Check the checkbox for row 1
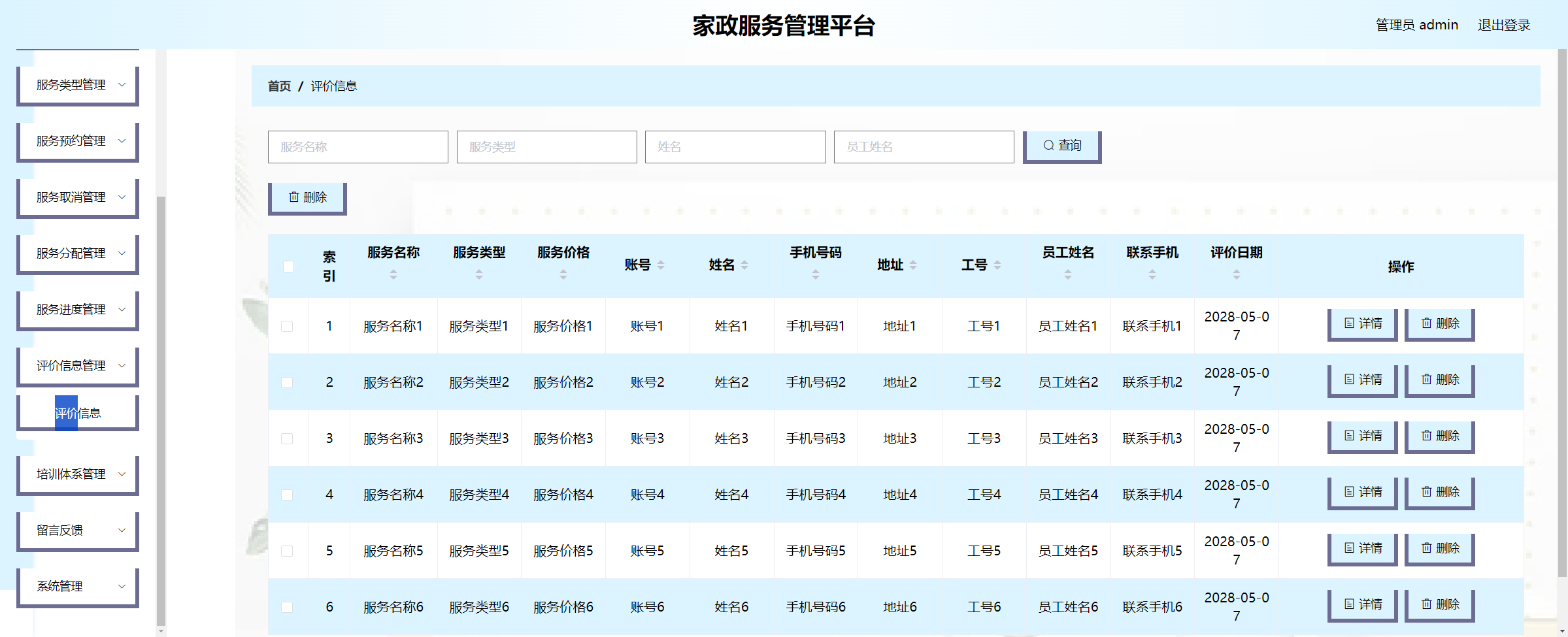The width and height of the screenshot is (1568, 637). click(287, 326)
